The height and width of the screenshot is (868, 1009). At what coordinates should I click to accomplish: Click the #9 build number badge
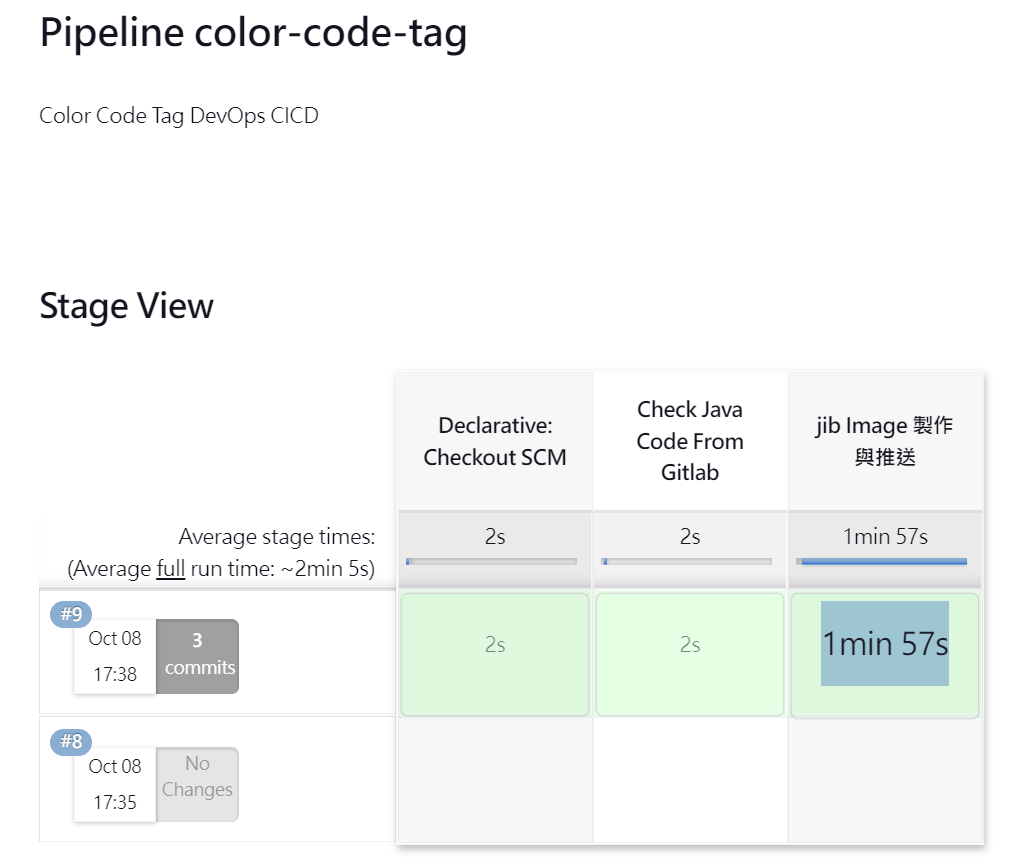pyautogui.click(x=71, y=614)
